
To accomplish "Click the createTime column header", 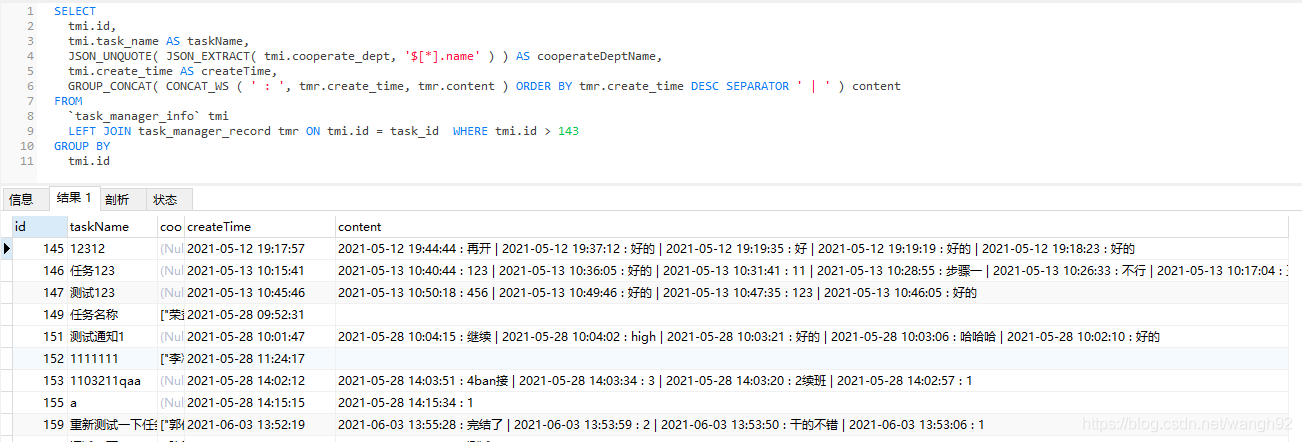I will [260, 227].
